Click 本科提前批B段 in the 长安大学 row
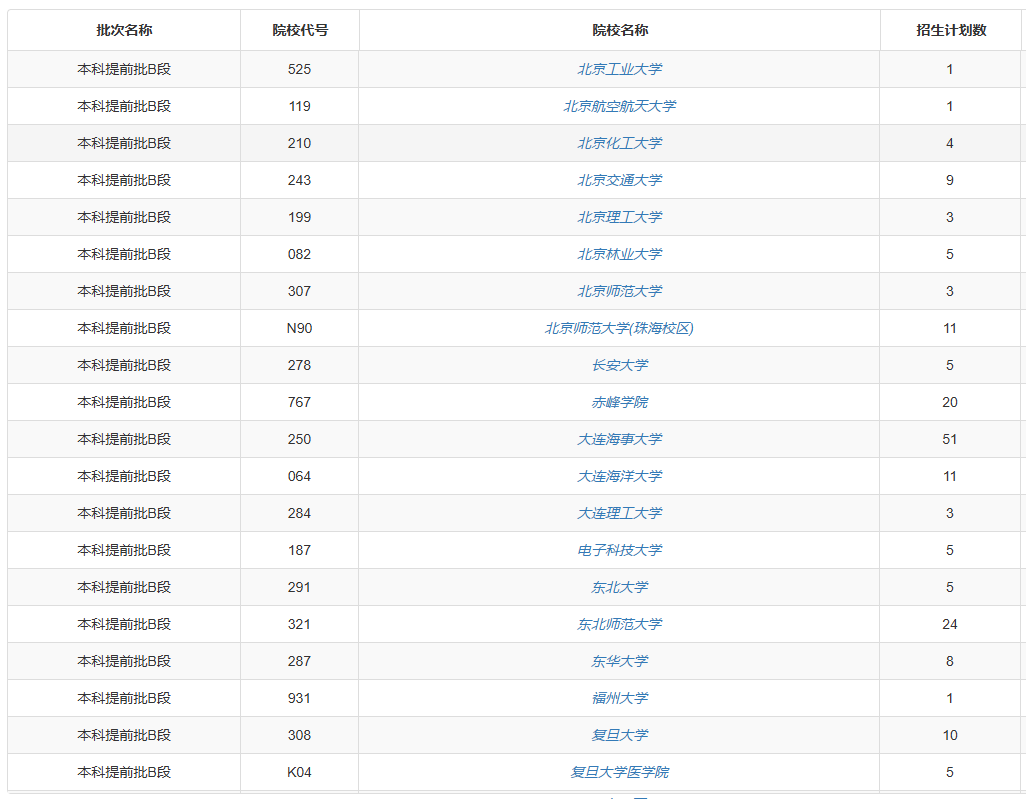Screen dimensions: 1026x799 (124, 365)
